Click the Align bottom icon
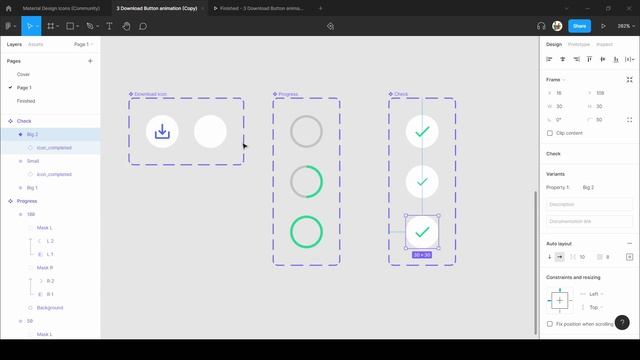The width and height of the screenshot is (640, 360). tap(616, 59)
